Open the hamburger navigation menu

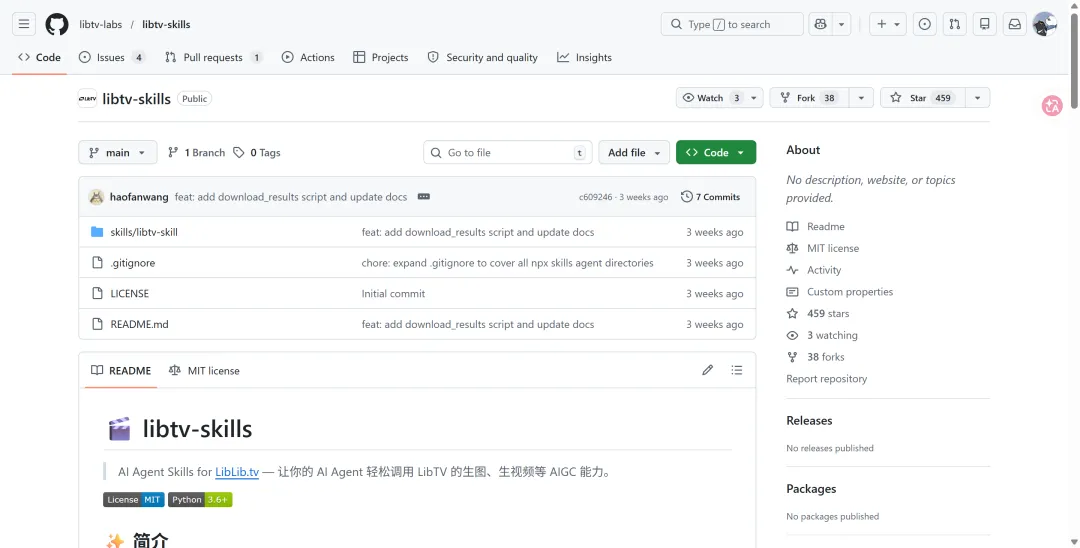click(23, 24)
